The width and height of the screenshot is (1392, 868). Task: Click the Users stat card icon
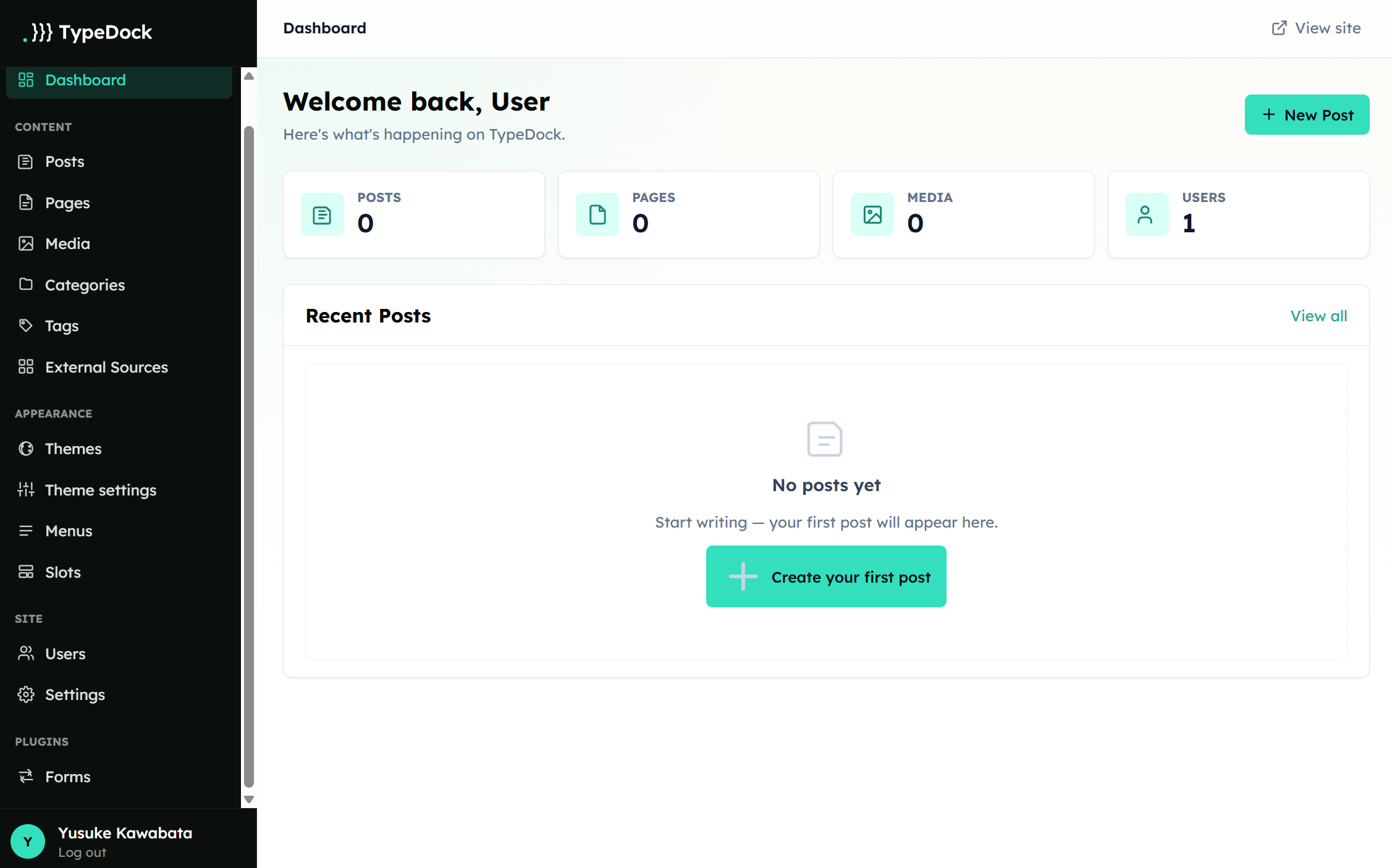pyautogui.click(x=1147, y=214)
